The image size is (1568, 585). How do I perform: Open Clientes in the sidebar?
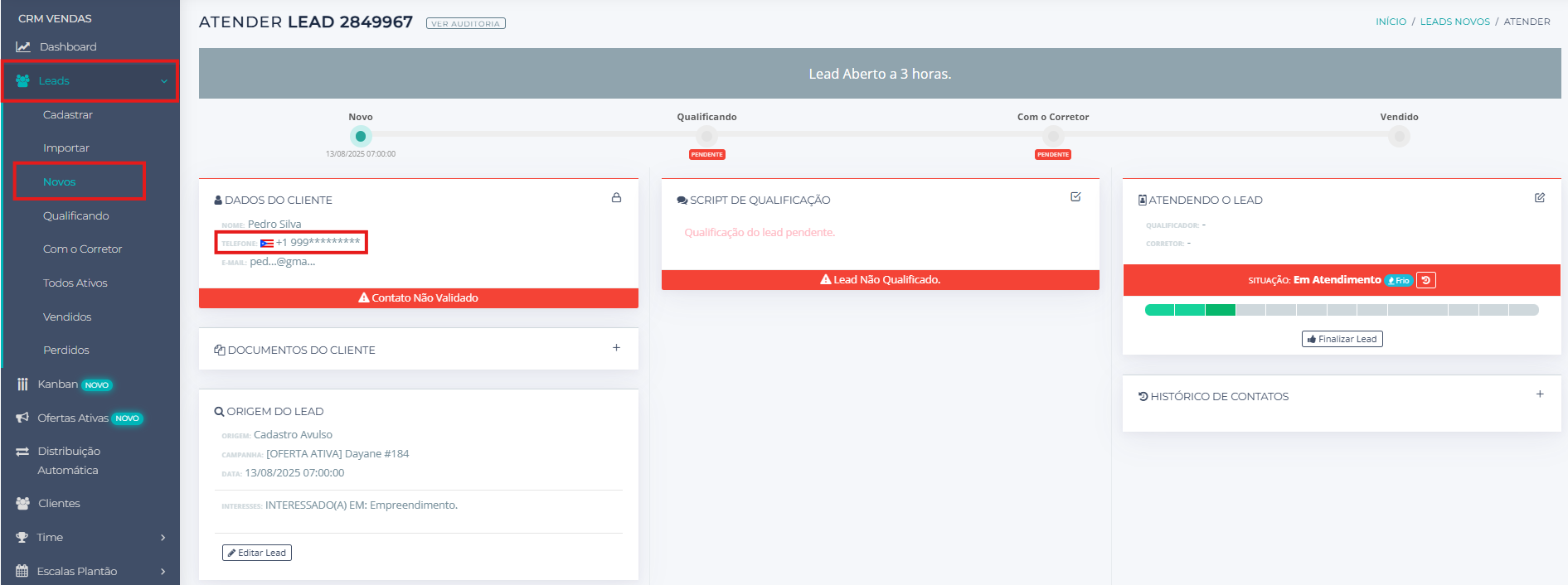click(59, 504)
